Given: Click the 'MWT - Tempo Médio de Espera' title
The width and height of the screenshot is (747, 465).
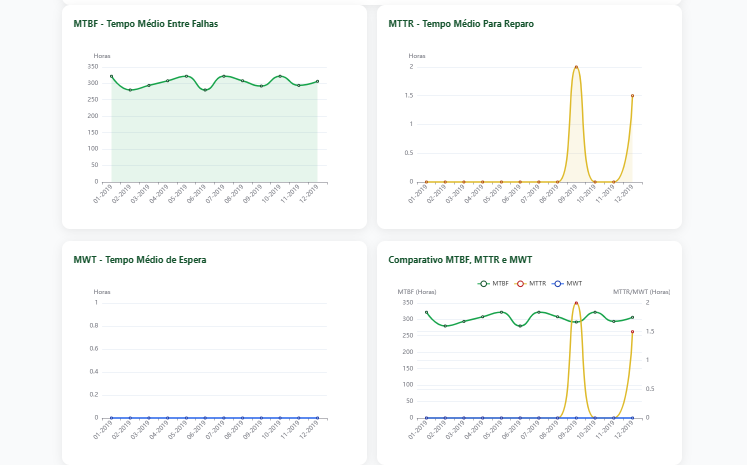Looking at the screenshot, I should (140, 260).
